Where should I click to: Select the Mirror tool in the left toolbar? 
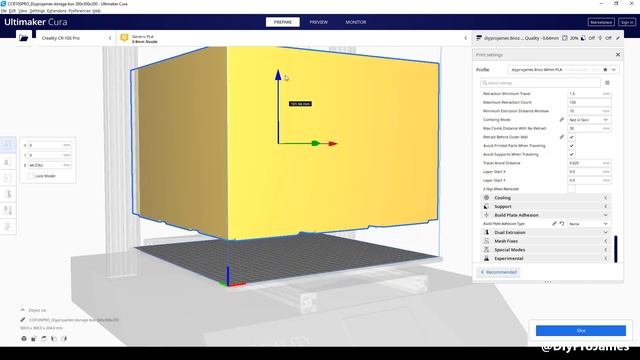(x=8, y=194)
